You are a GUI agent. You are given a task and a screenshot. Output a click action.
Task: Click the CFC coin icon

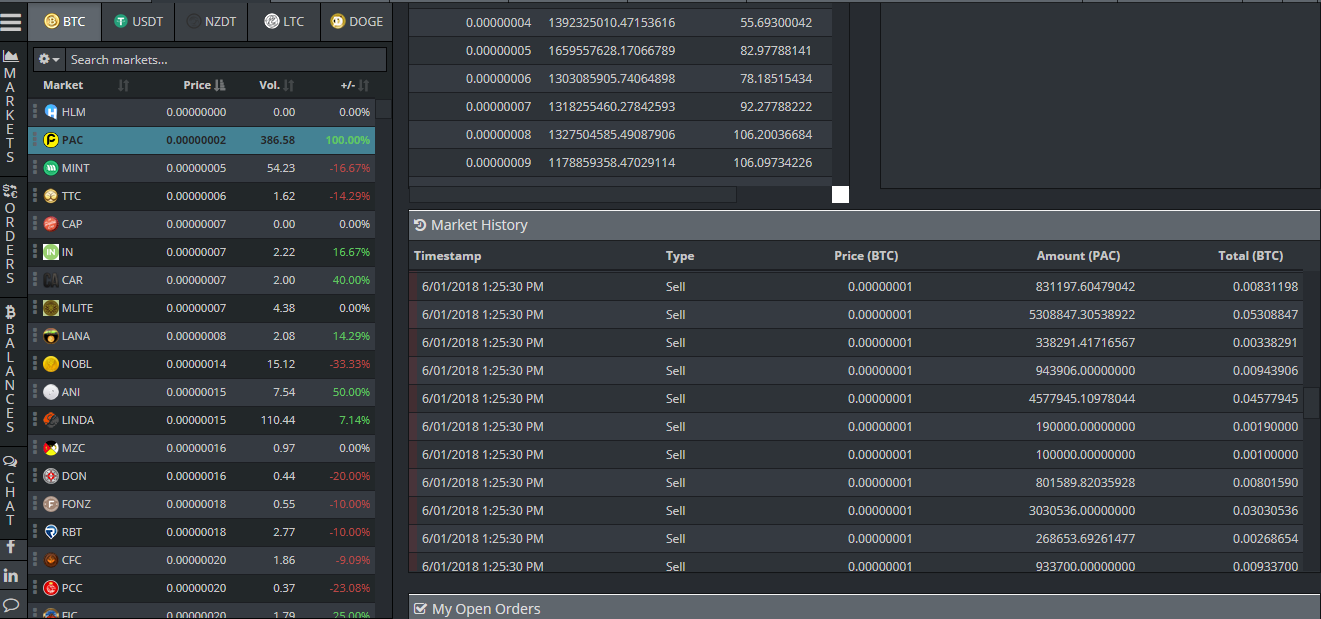pyautogui.click(x=51, y=560)
